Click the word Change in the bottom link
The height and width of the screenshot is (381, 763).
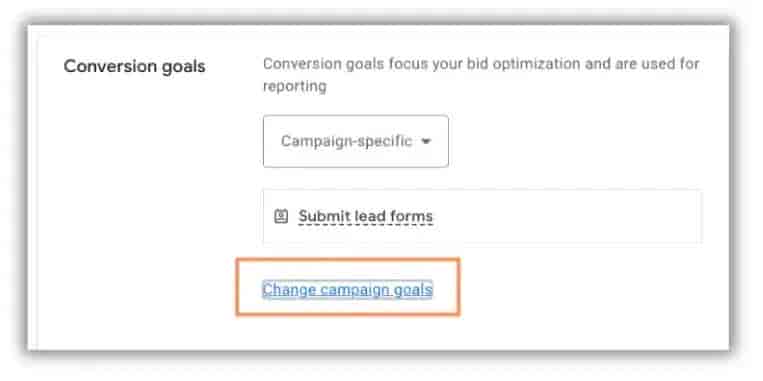[x=289, y=290]
